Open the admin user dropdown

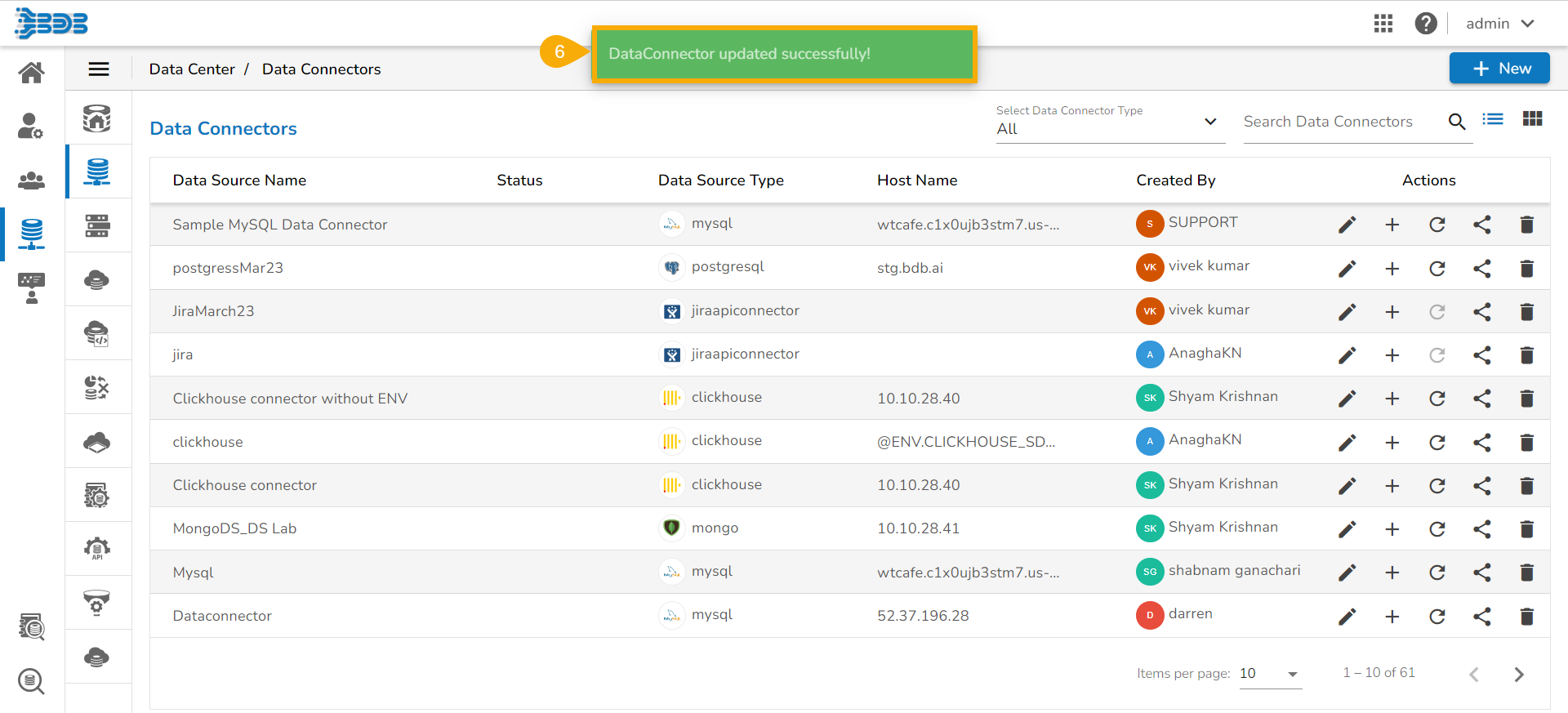coord(1499,24)
